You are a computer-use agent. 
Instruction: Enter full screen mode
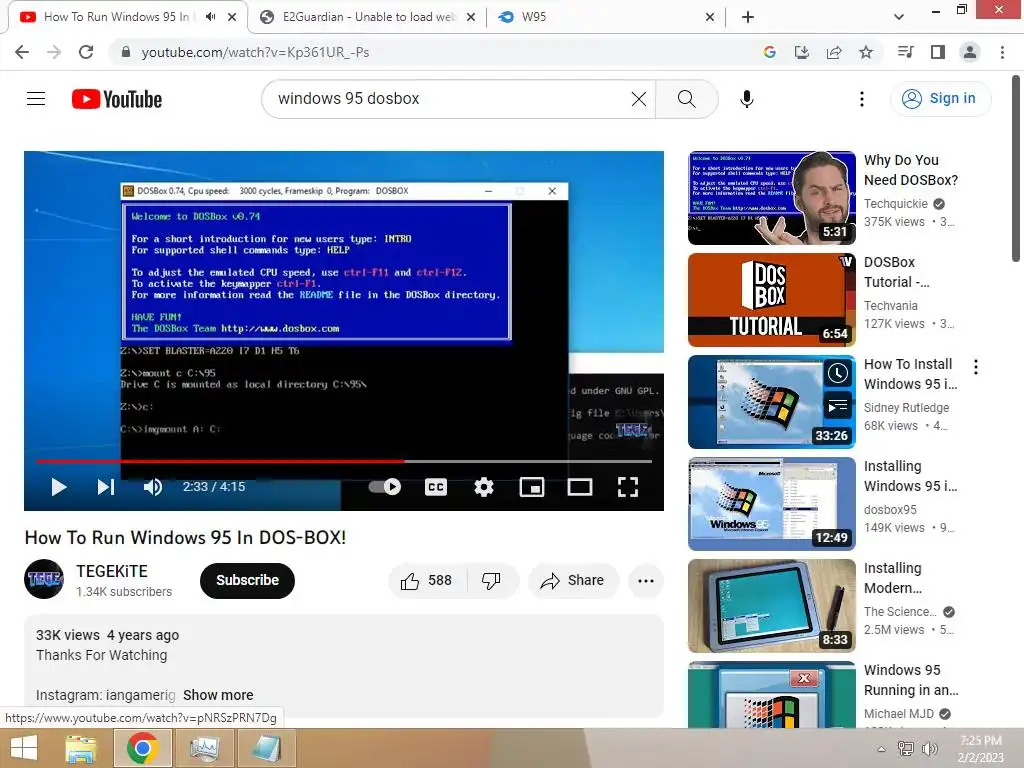click(628, 487)
